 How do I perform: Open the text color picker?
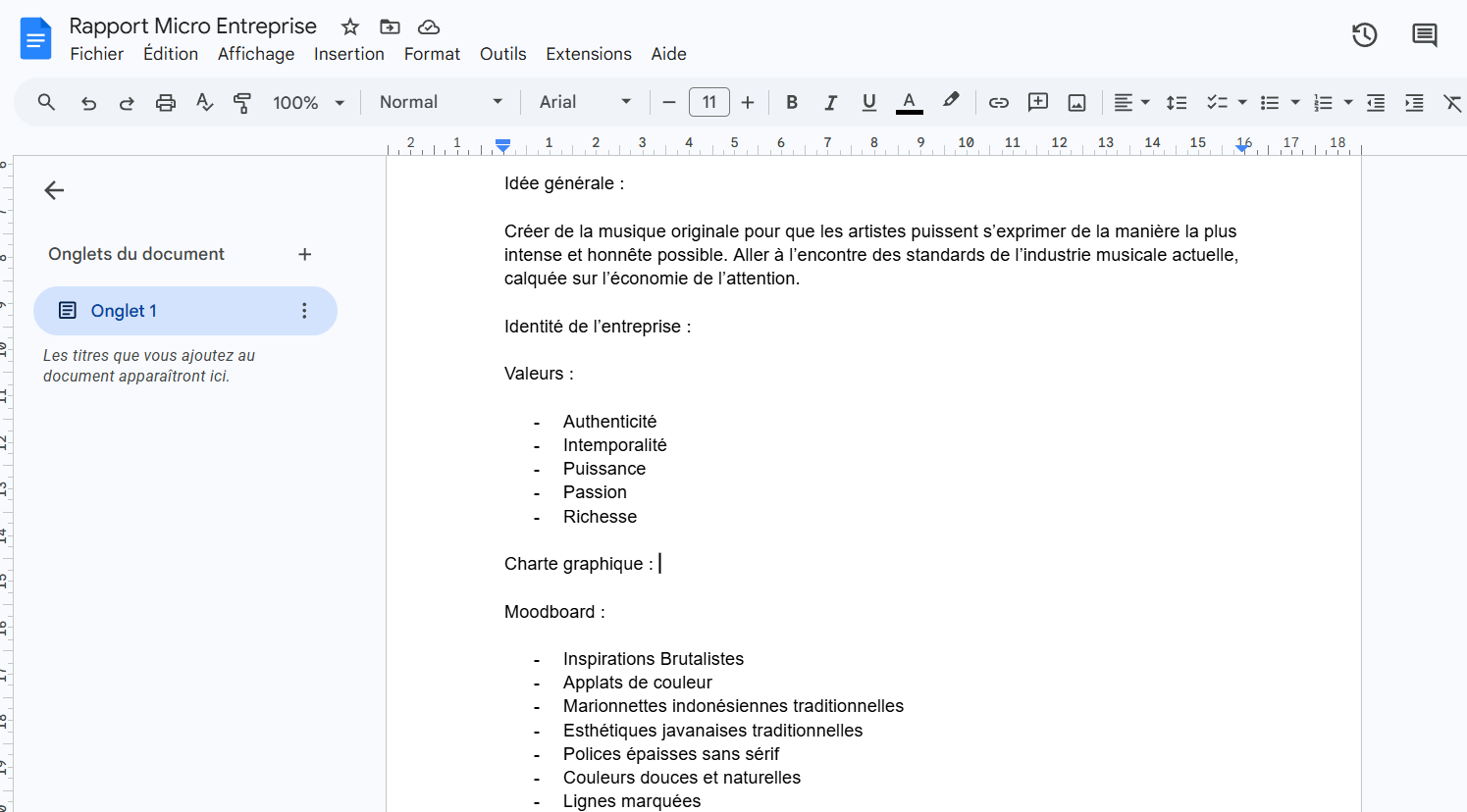coord(910,102)
